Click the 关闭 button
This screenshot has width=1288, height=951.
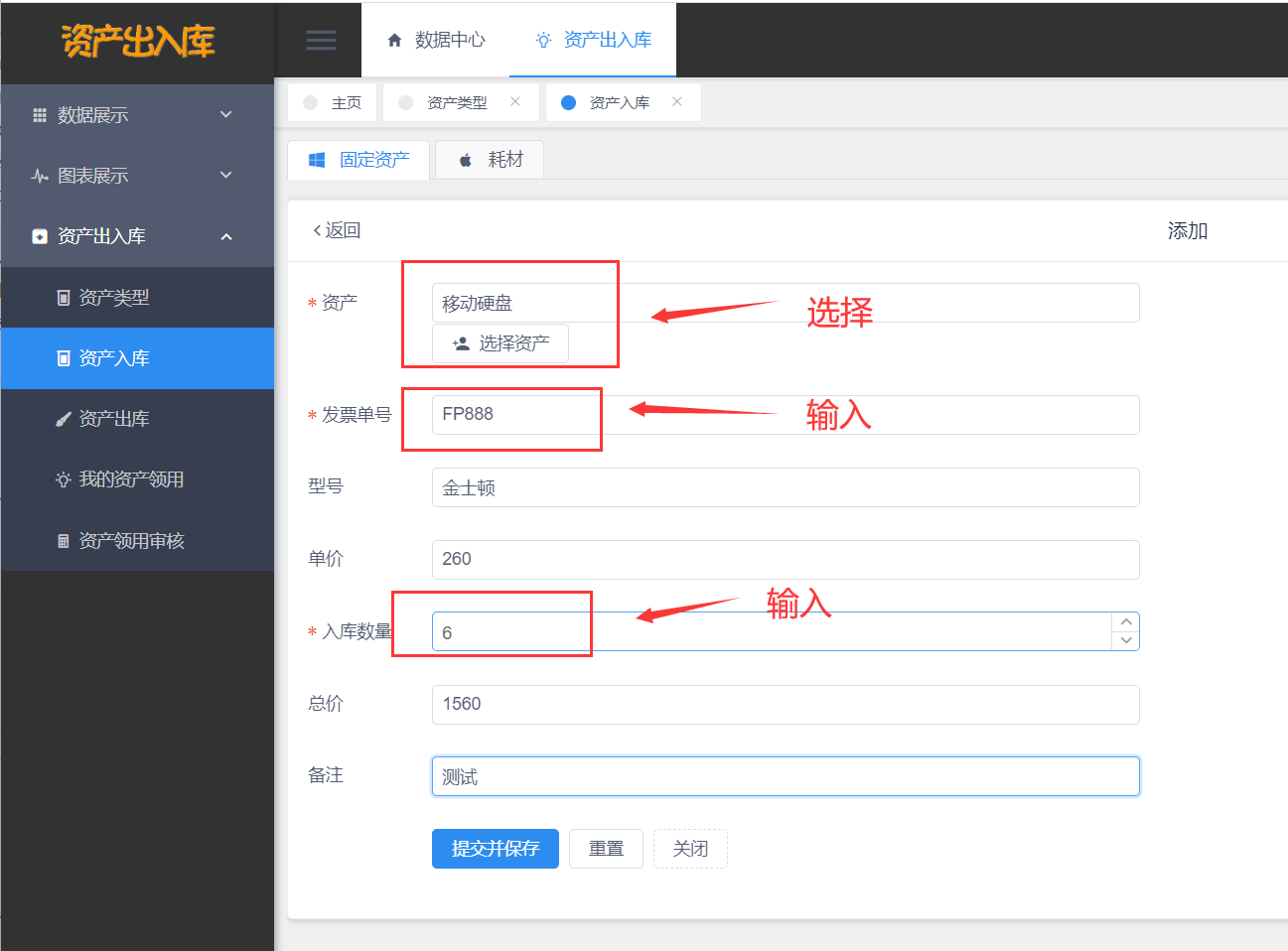690,849
